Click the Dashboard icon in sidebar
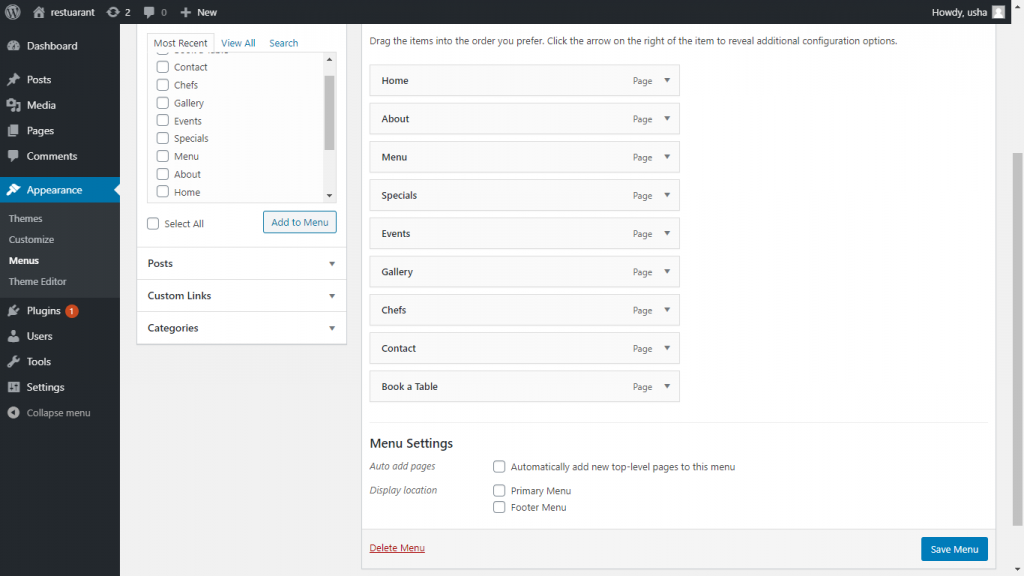1024x576 pixels. point(13,46)
